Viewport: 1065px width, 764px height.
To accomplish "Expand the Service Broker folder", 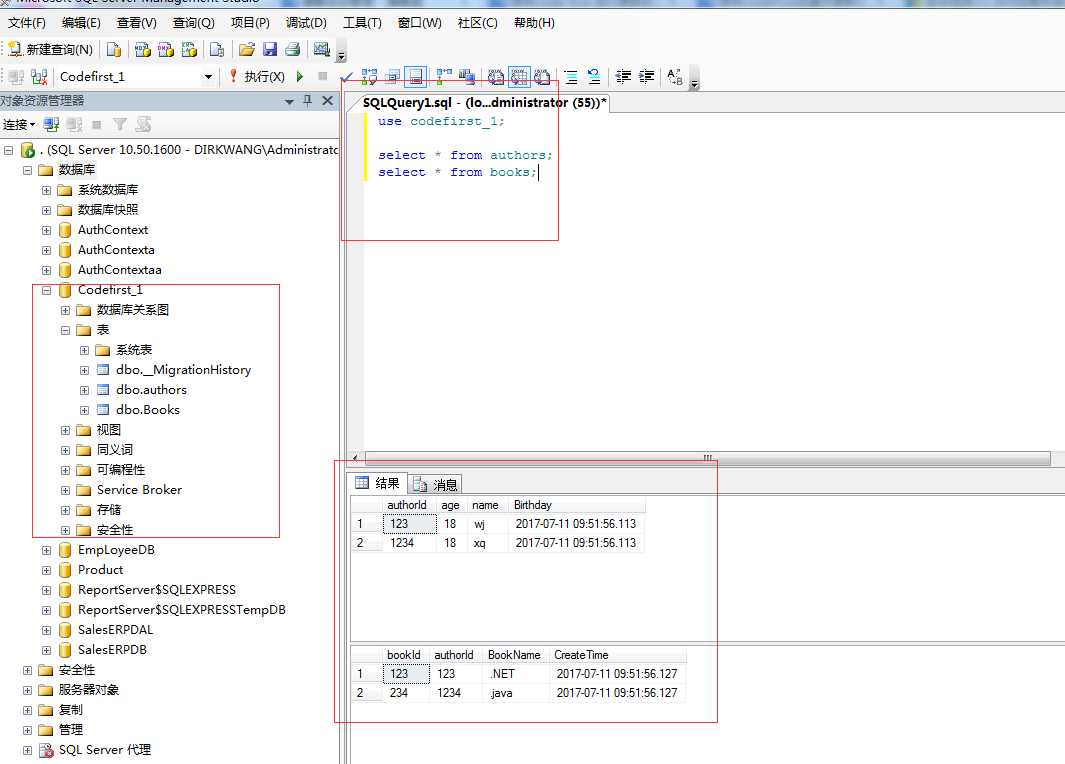I will click(x=66, y=490).
